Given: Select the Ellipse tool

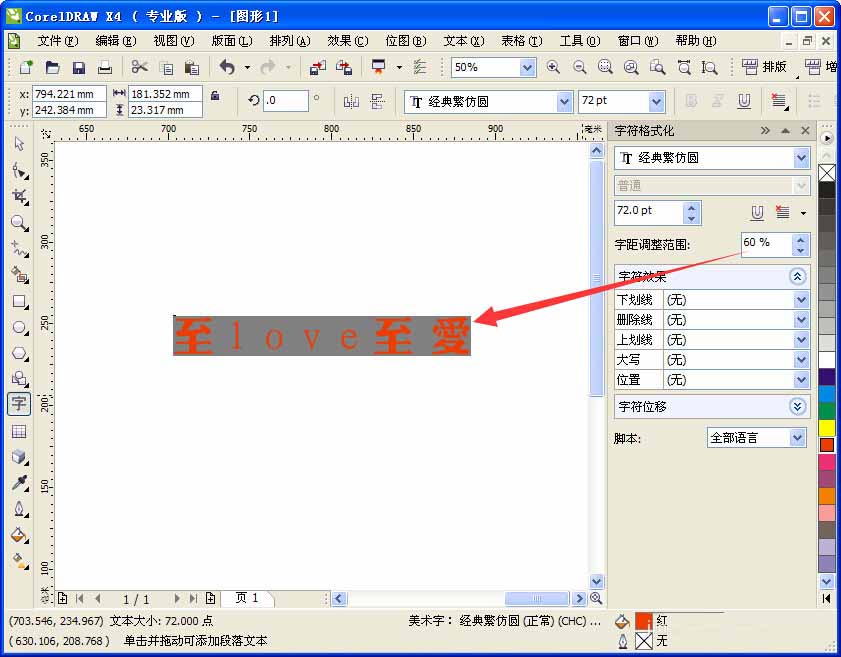Looking at the screenshot, I should point(20,327).
